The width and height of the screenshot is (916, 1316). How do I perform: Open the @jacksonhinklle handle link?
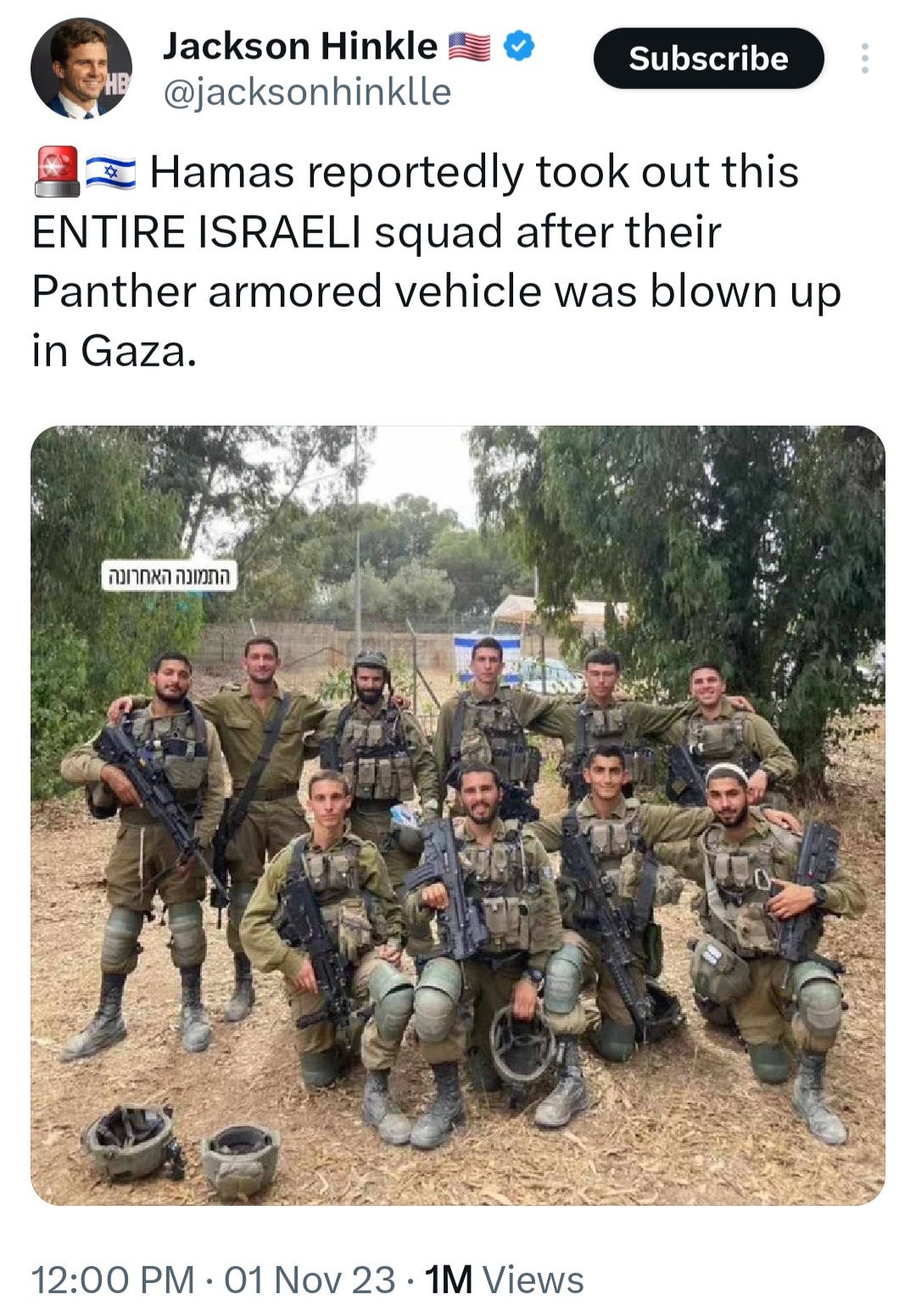coord(306,92)
